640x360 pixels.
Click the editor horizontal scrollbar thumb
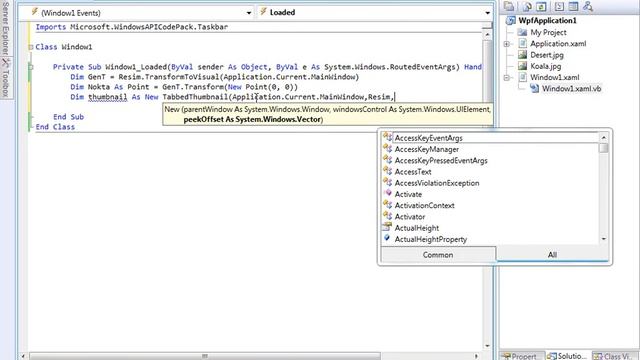[x=205, y=356]
